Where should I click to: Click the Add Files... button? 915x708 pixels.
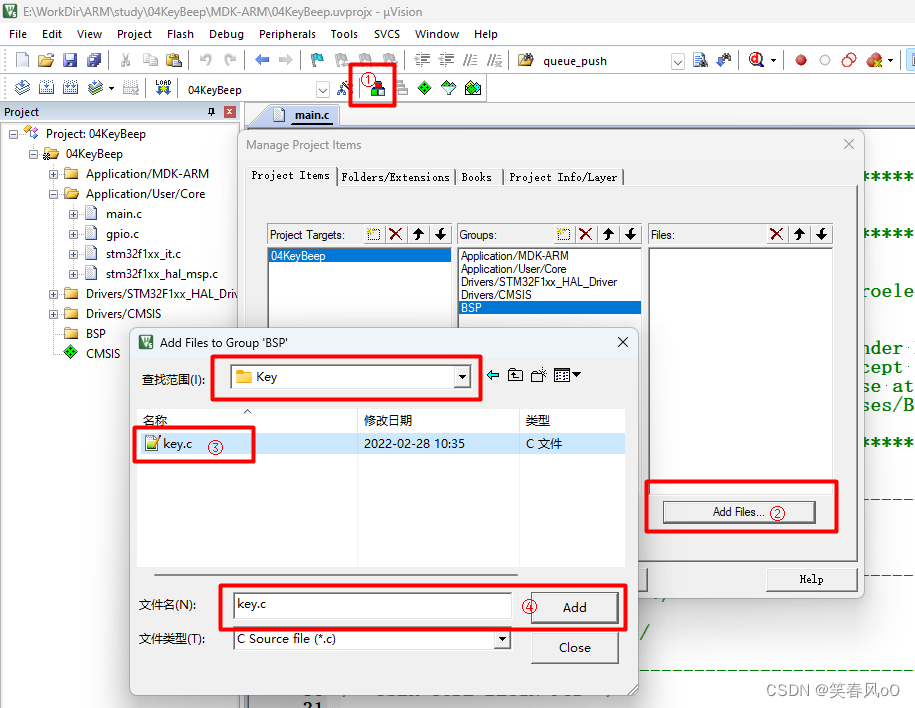click(739, 512)
